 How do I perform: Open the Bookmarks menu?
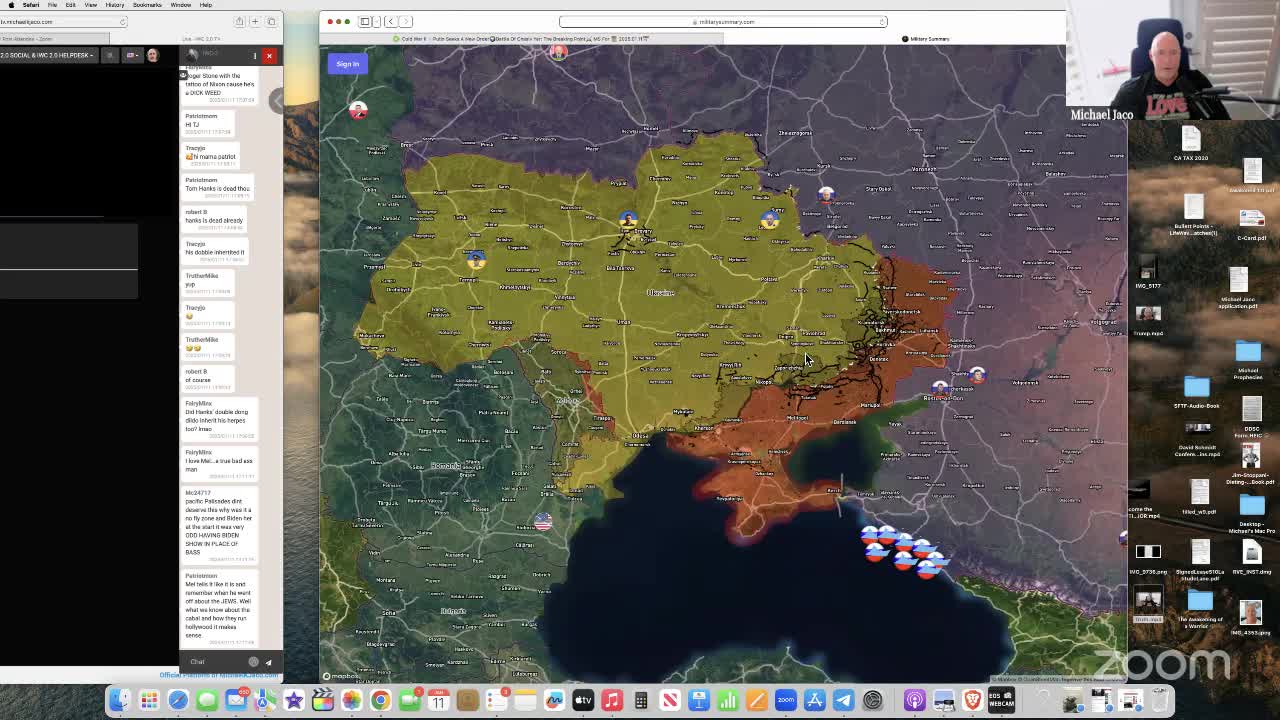pyautogui.click(x=147, y=5)
